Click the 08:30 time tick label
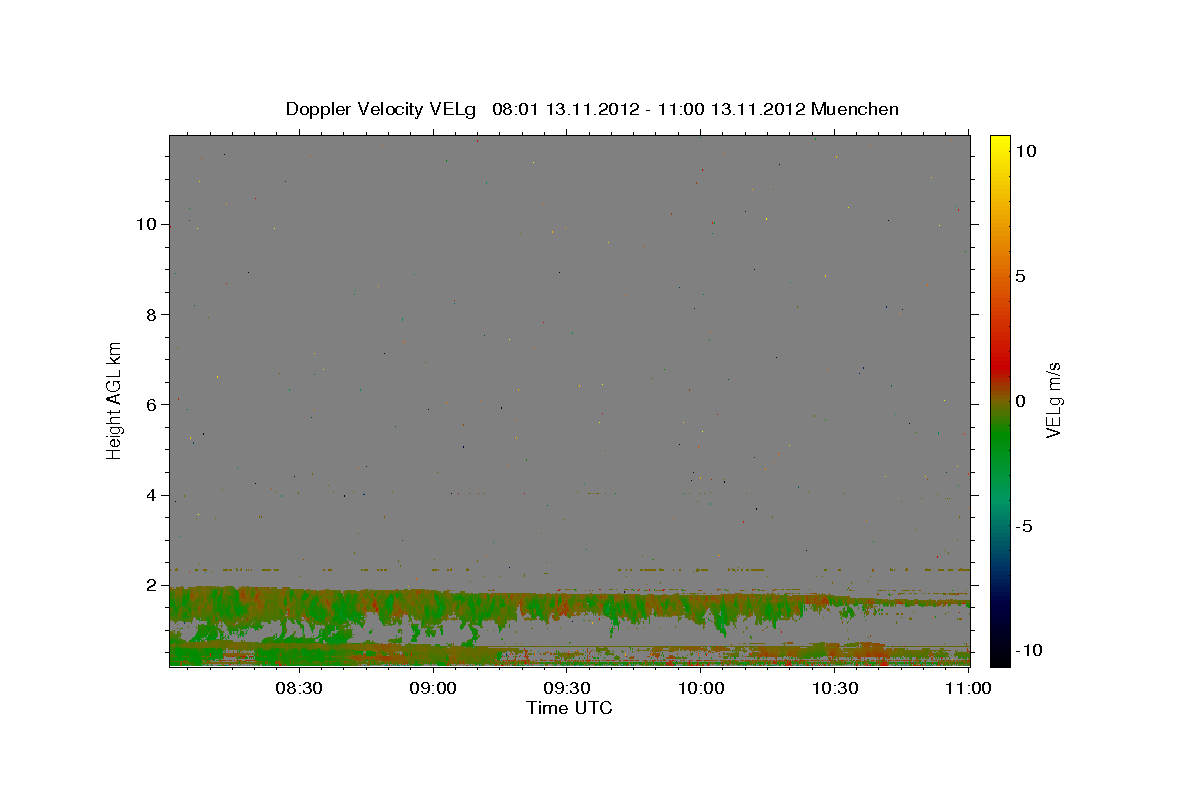This screenshot has width=1200, height=800. click(x=298, y=688)
